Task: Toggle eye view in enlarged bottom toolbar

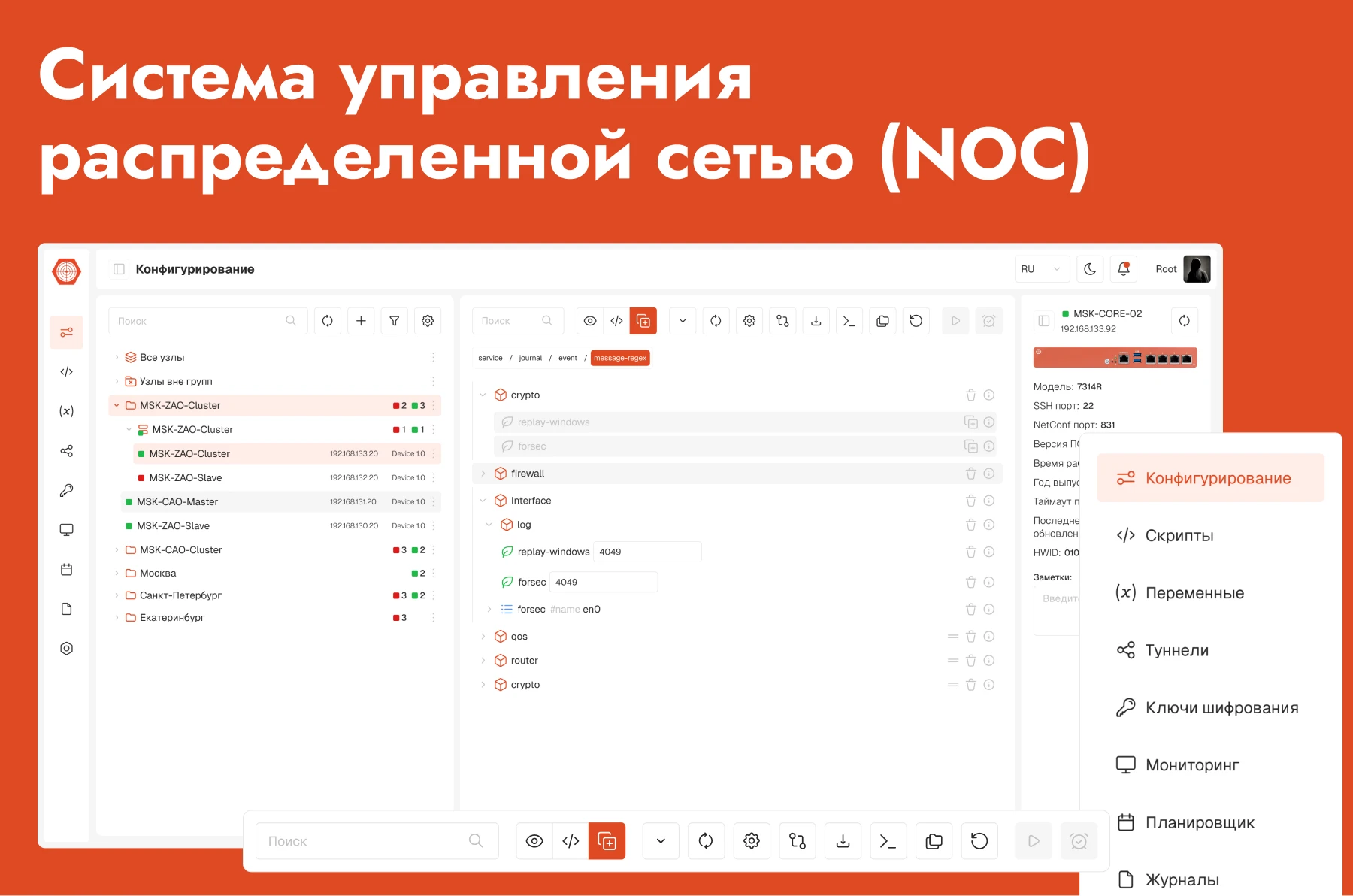Action: point(534,841)
